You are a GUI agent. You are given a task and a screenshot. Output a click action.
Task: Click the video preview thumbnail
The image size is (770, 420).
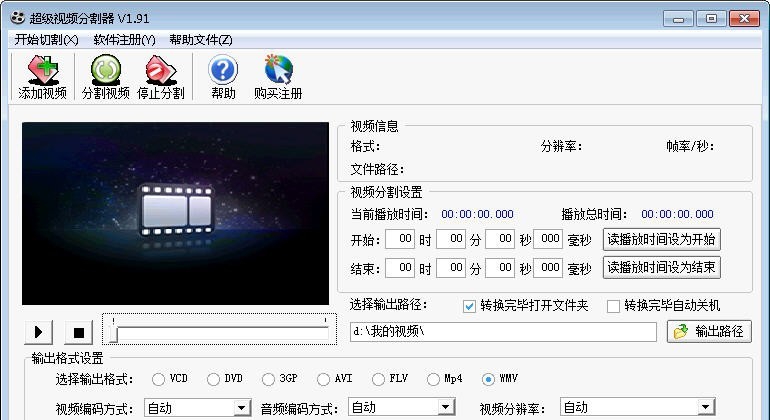pos(175,214)
